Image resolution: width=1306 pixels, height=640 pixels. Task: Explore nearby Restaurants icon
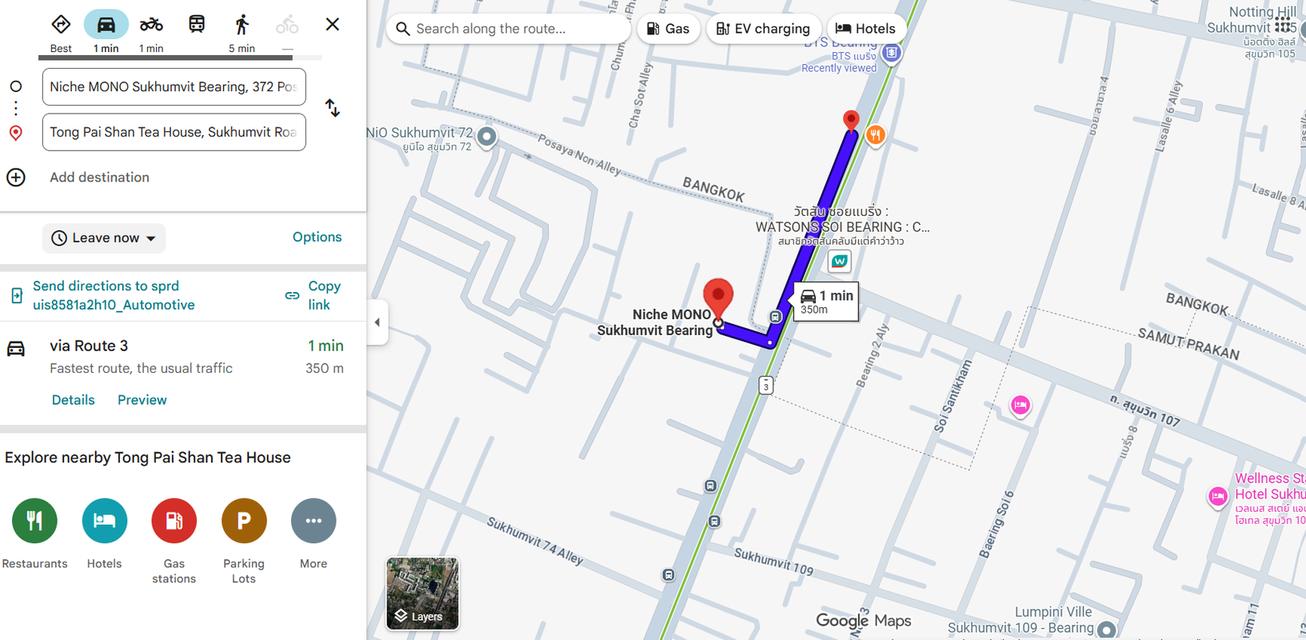[x=35, y=521]
